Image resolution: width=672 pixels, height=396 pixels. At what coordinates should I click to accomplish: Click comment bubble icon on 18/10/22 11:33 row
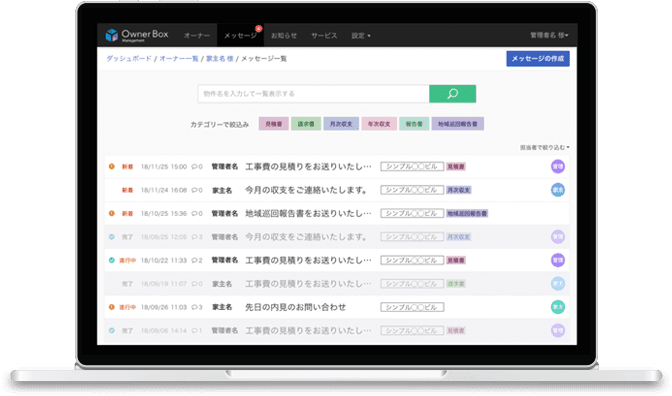[x=195, y=260]
